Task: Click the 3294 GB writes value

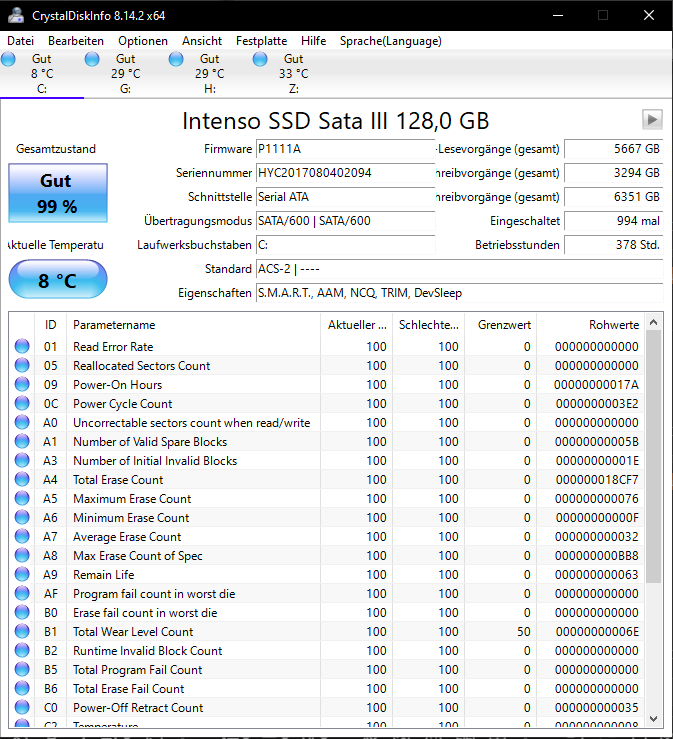Action: pyautogui.click(x=614, y=173)
